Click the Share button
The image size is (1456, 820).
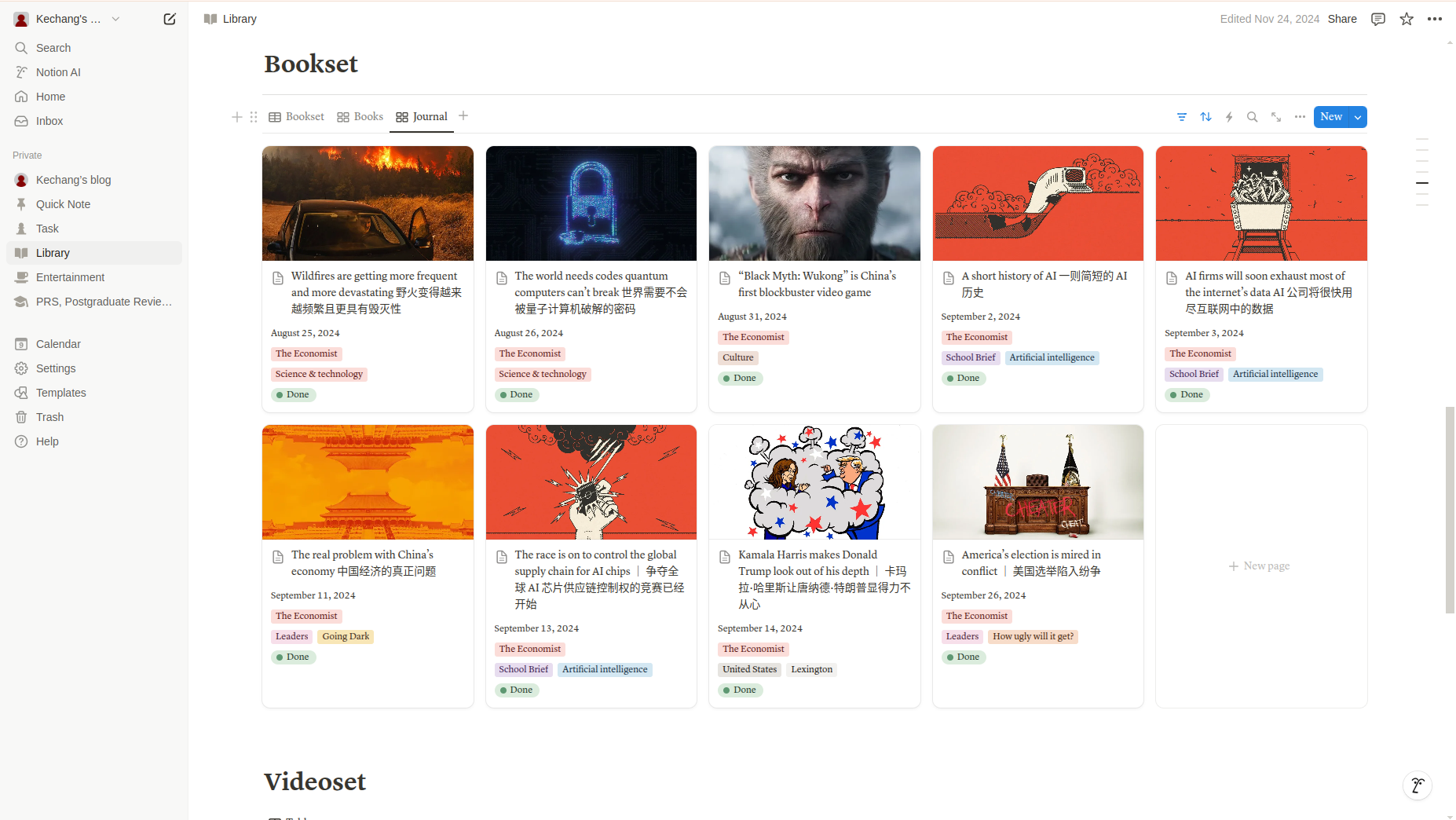[x=1342, y=19]
